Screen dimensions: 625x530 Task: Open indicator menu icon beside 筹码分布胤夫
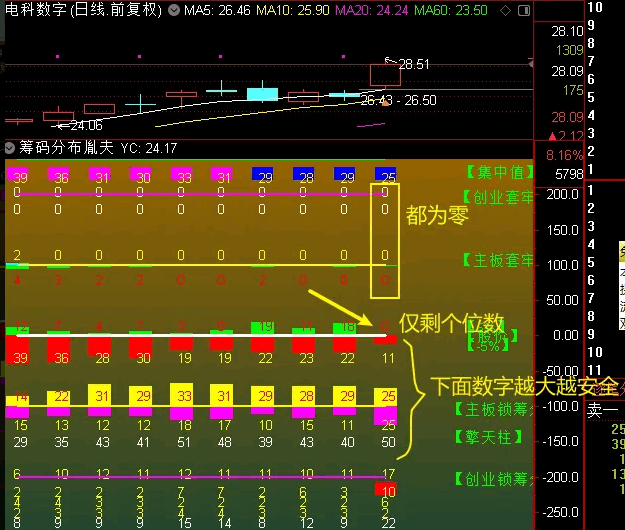tap(9, 148)
